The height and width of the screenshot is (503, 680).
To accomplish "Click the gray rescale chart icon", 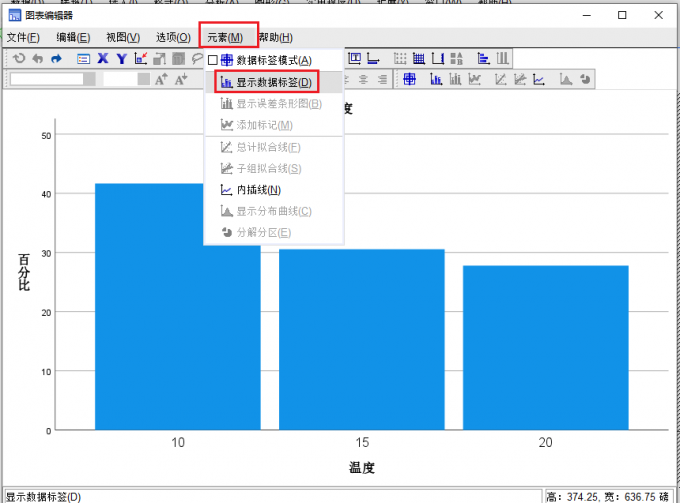I will 160,58.
